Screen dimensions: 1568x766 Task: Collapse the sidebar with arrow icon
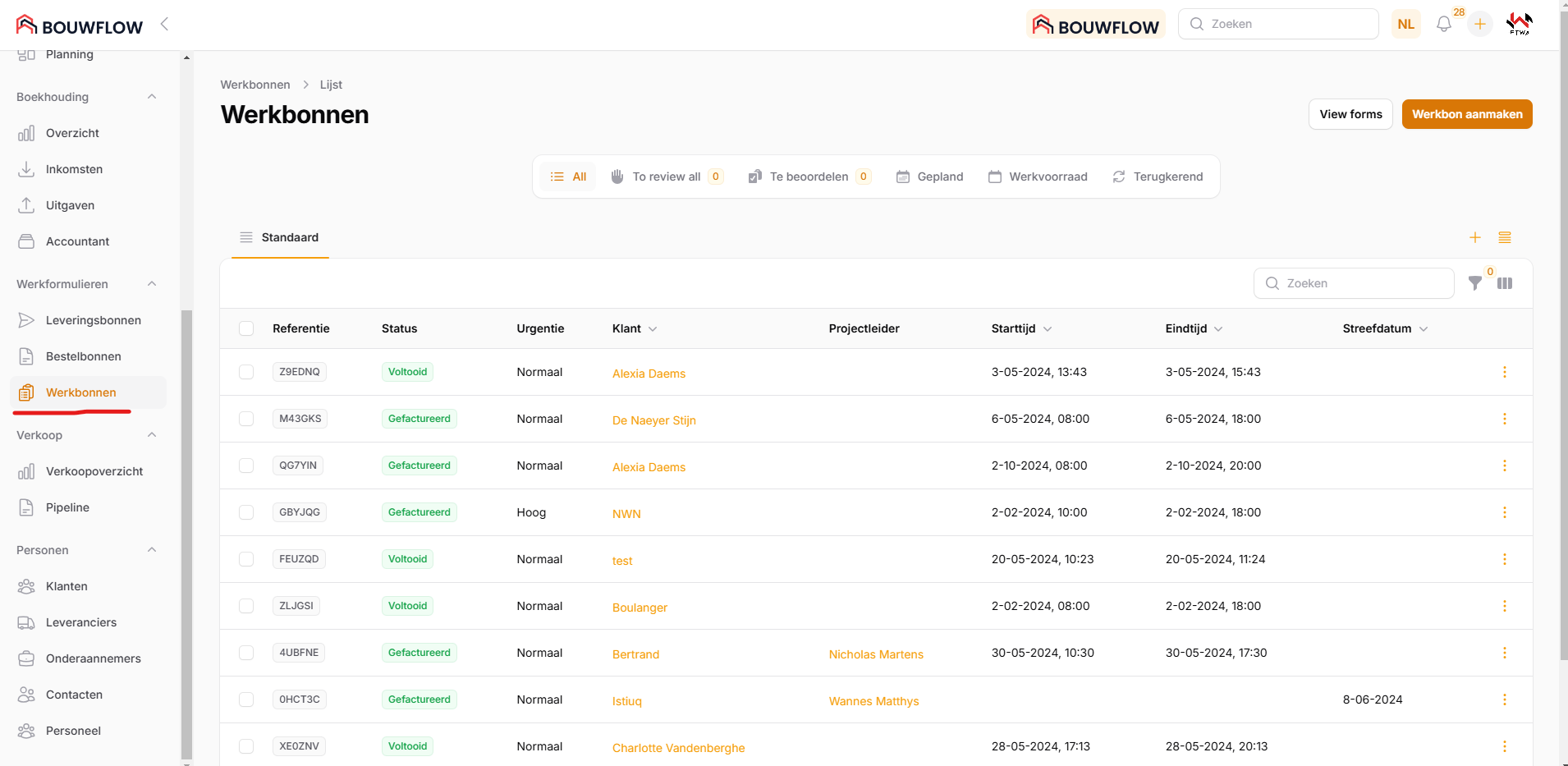click(164, 24)
